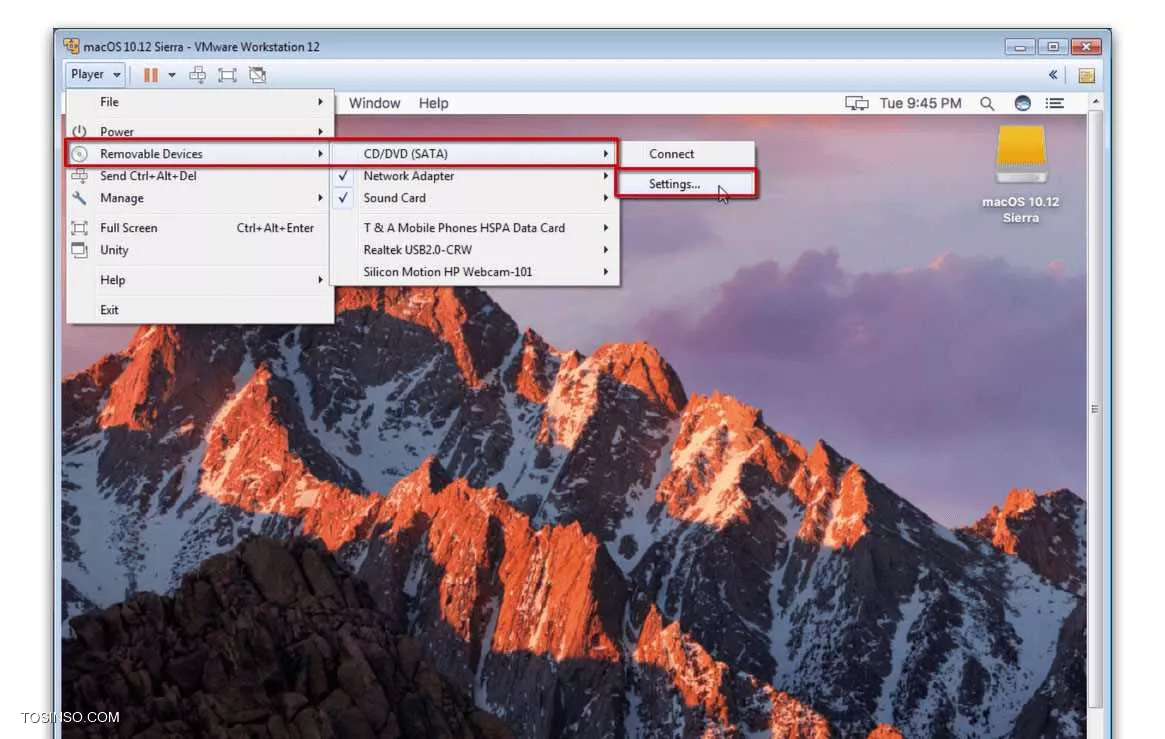
Task: Enter full screen mode from toolbar icon
Action: 227,75
